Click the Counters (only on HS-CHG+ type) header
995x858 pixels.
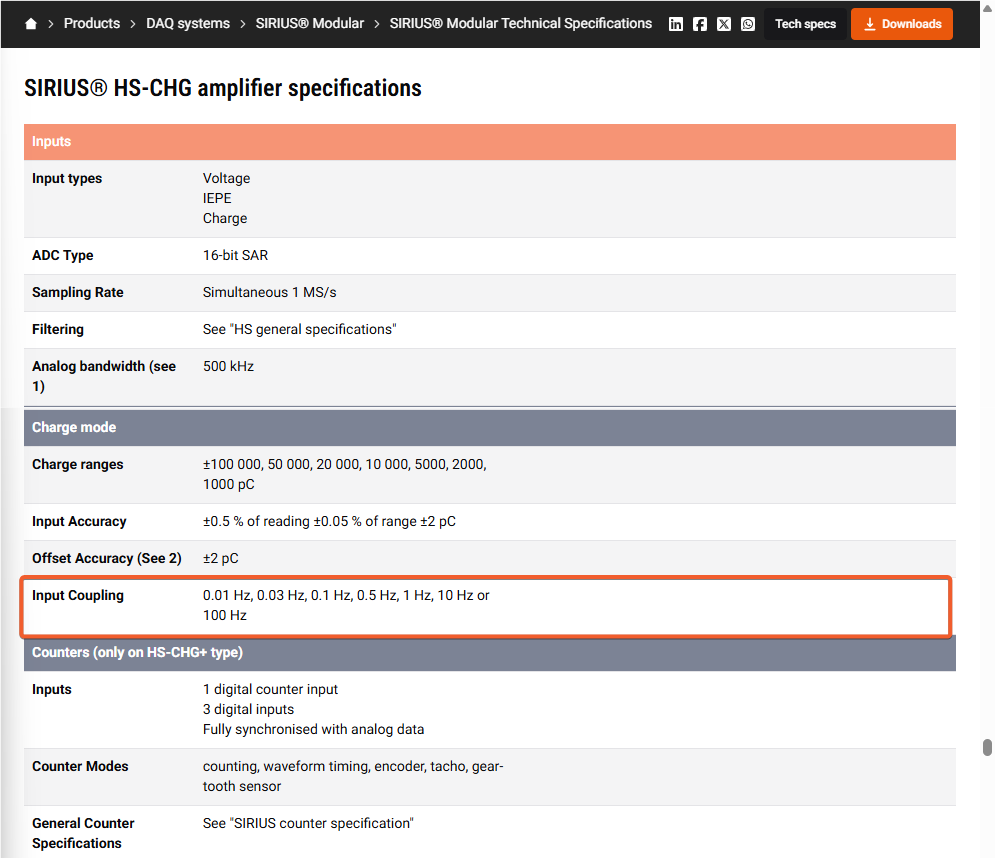click(x=490, y=652)
